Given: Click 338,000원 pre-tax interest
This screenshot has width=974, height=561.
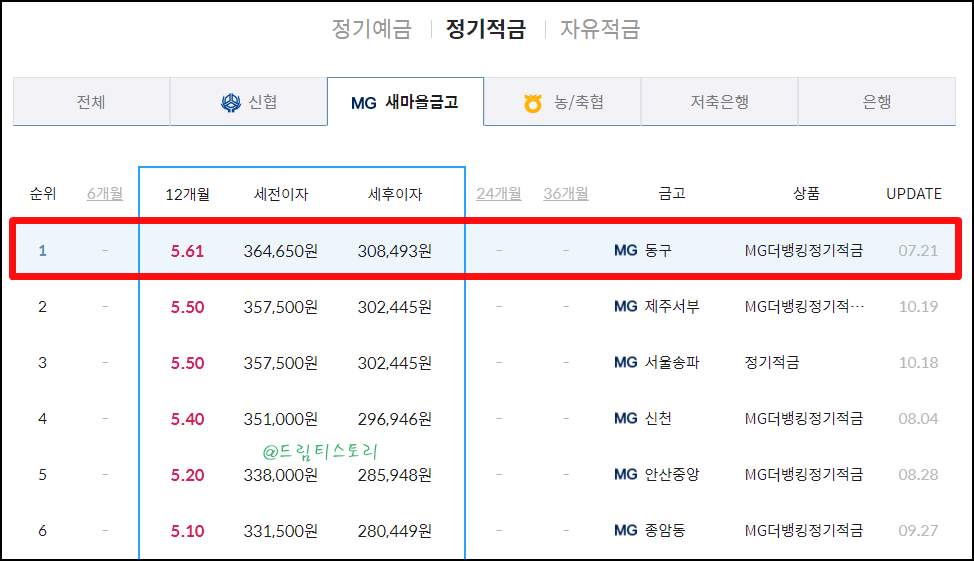Looking at the screenshot, I should coord(281,475).
